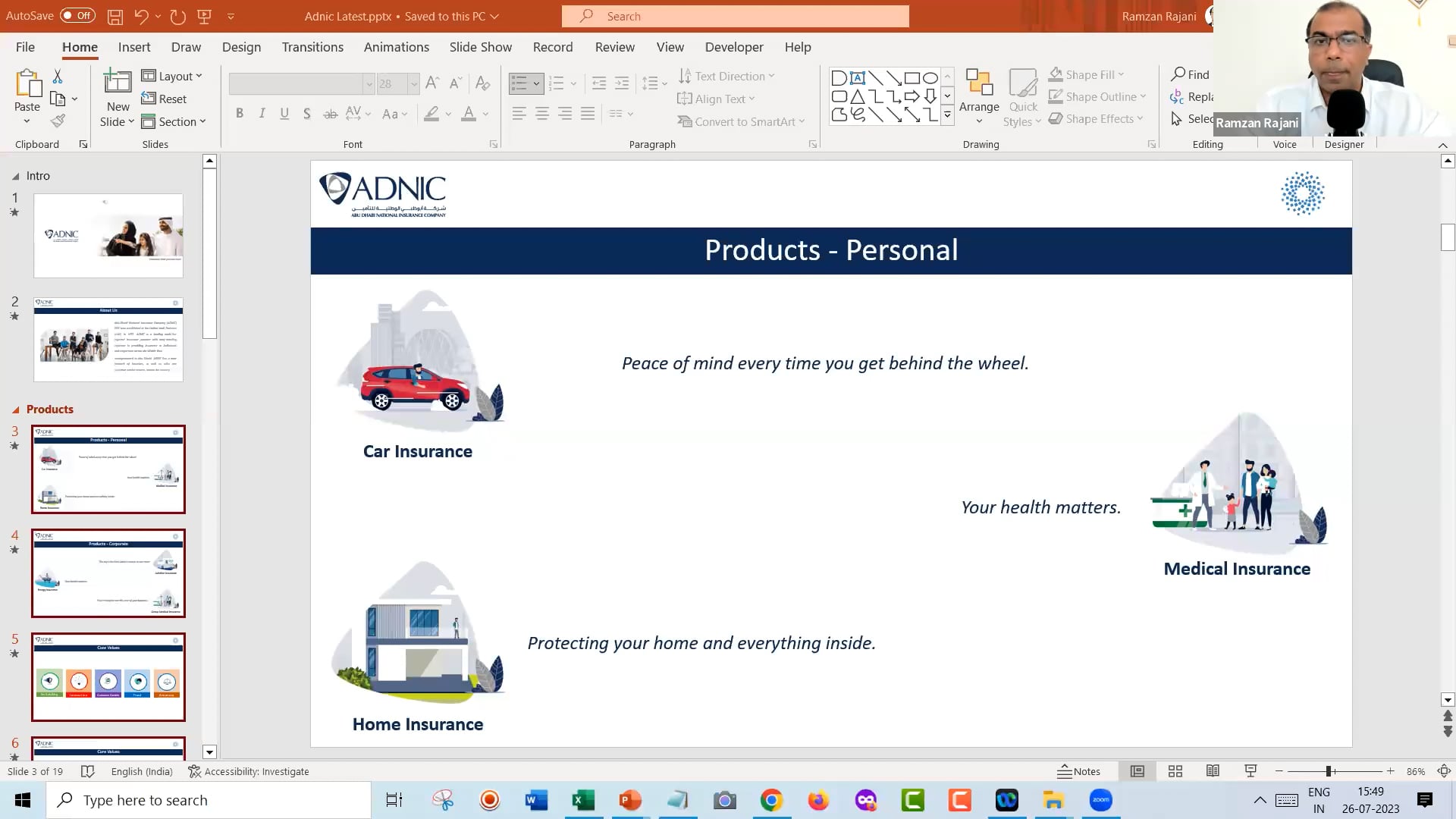Switch to Normal view in status bar
The width and height of the screenshot is (1456, 819).
pyautogui.click(x=1137, y=771)
